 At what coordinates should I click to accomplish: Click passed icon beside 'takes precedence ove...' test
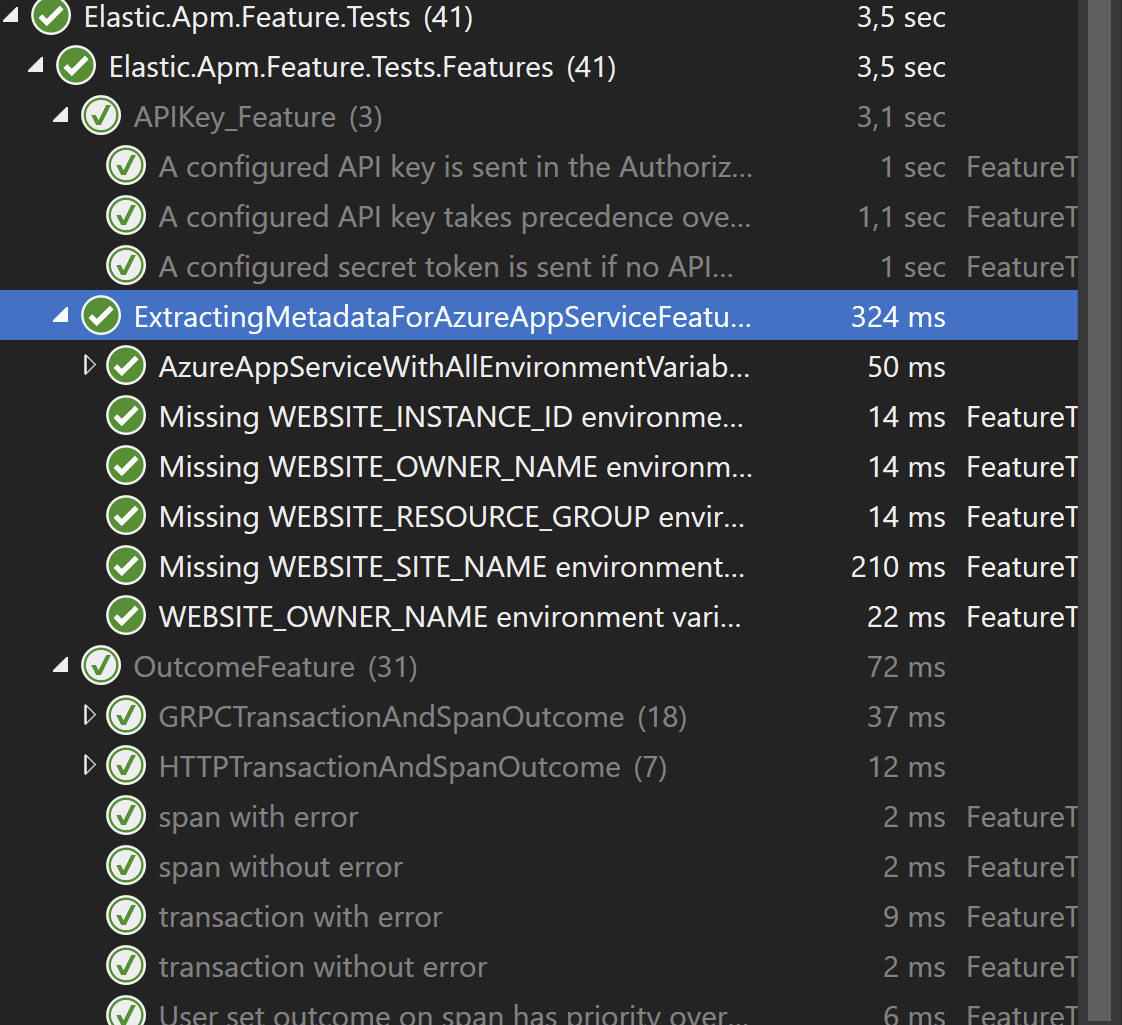126,215
